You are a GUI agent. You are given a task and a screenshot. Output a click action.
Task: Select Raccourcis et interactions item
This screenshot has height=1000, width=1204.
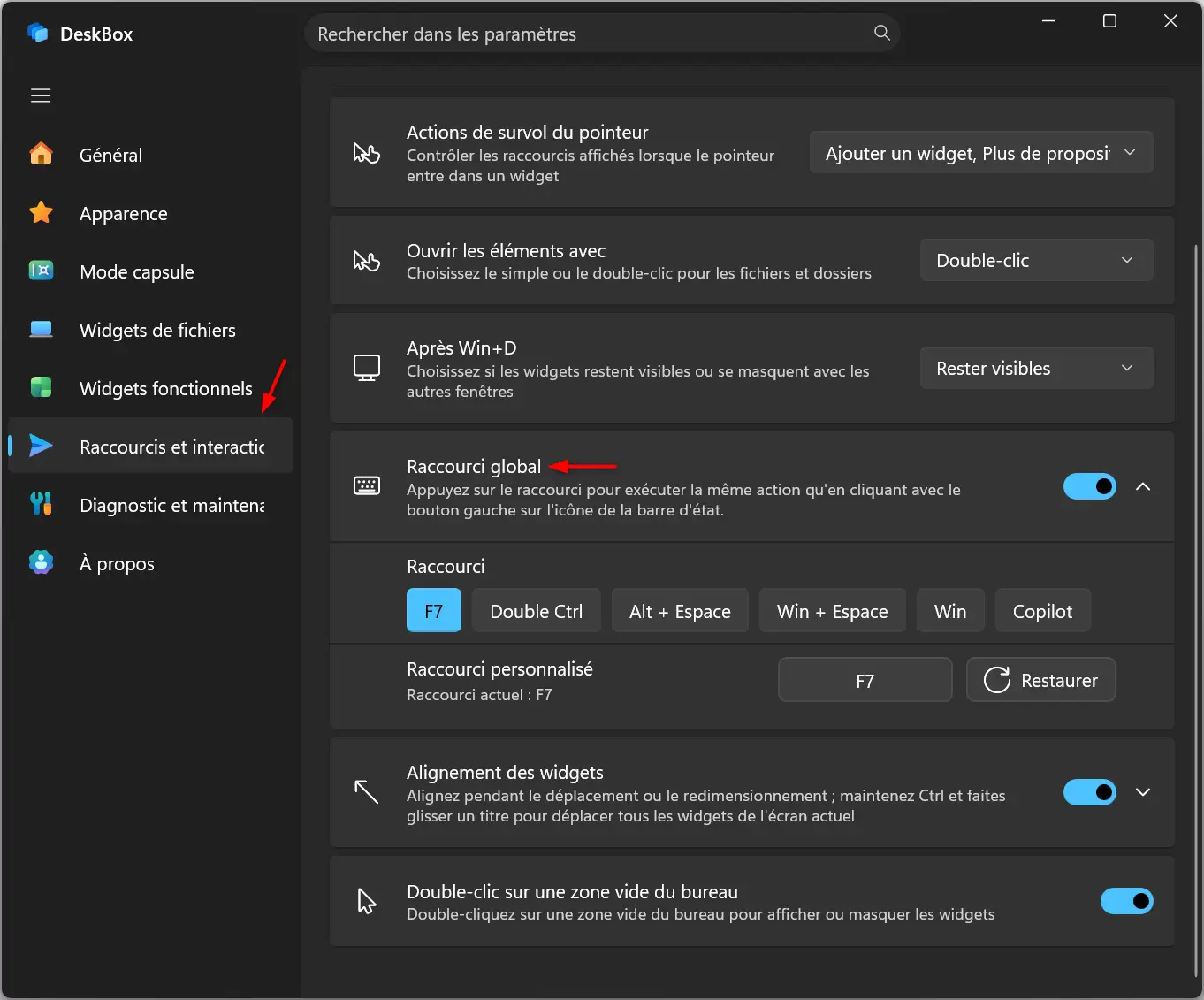tap(150, 447)
